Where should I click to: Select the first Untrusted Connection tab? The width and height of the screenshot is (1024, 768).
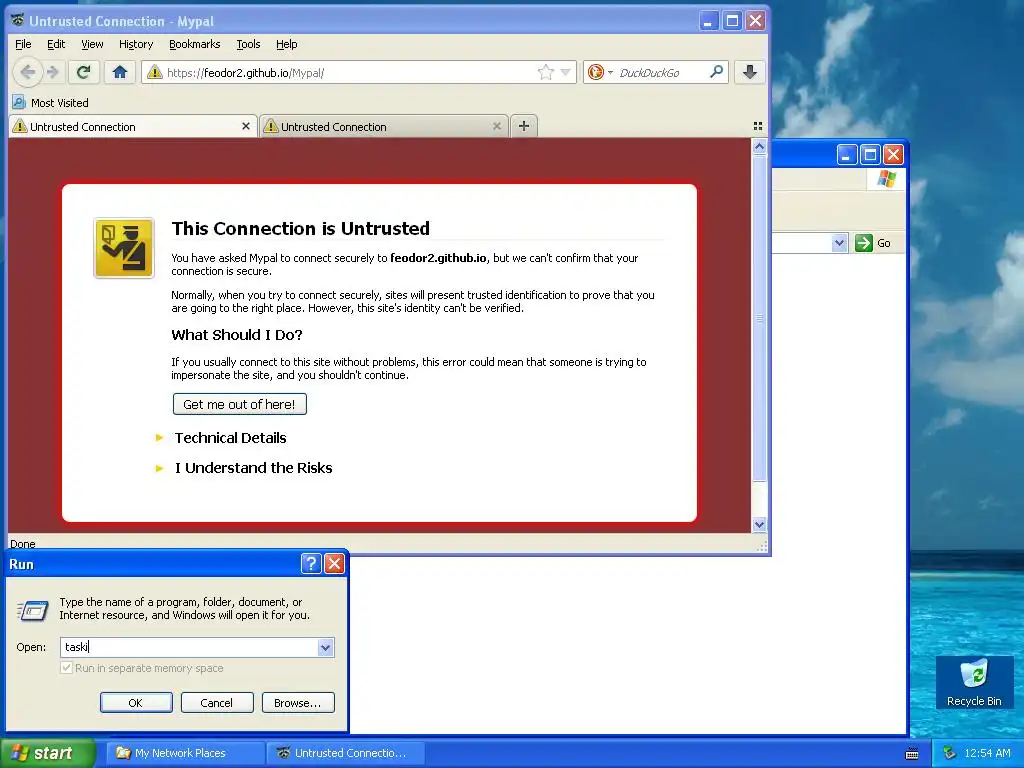point(131,127)
